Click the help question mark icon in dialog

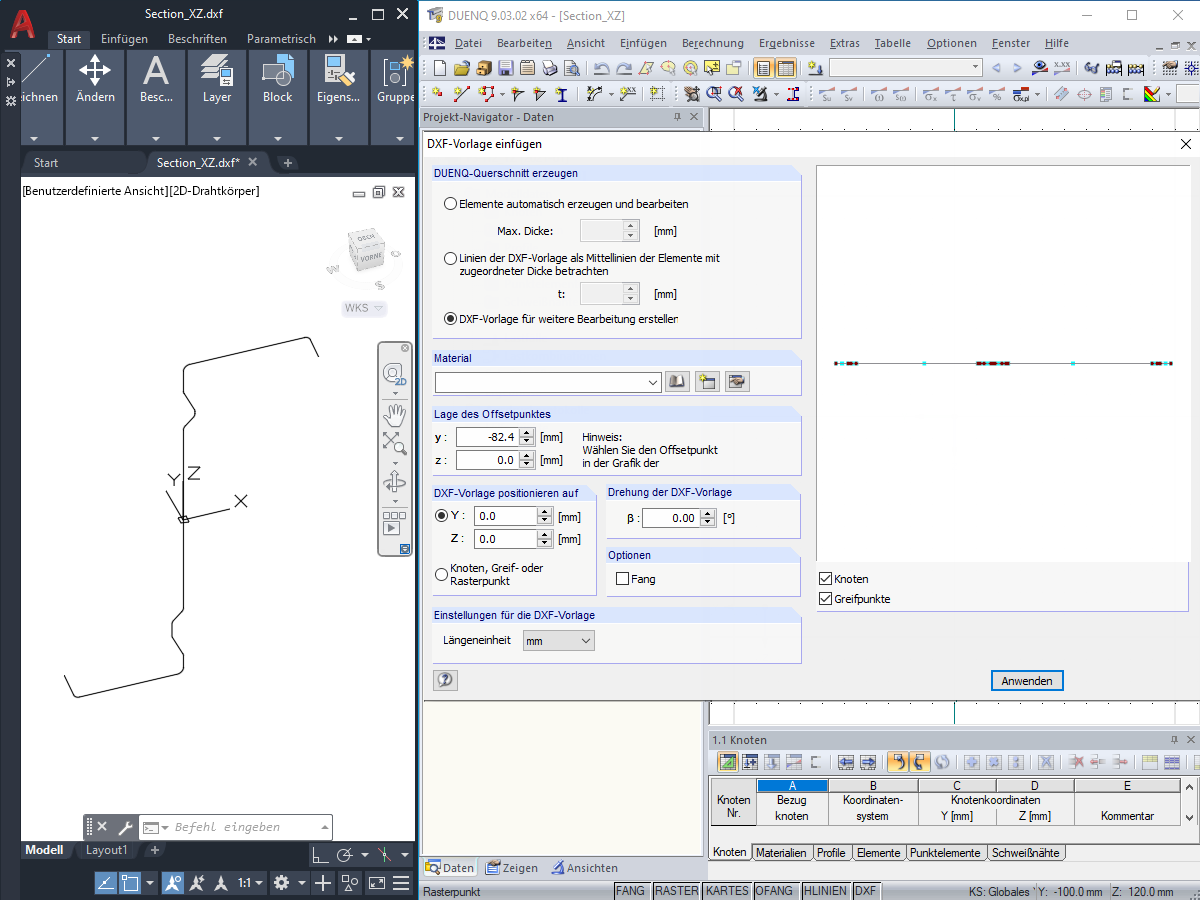click(445, 680)
